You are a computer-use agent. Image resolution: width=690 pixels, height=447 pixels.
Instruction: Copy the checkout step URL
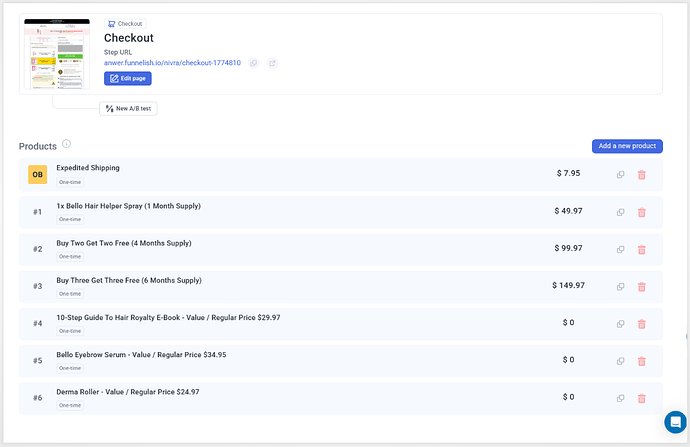(253, 63)
